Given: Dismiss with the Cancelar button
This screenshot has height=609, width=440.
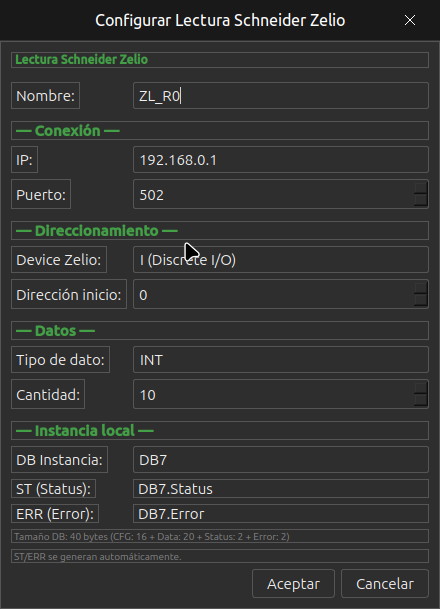Looking at the screenshot, I should (x=385, y=583).
